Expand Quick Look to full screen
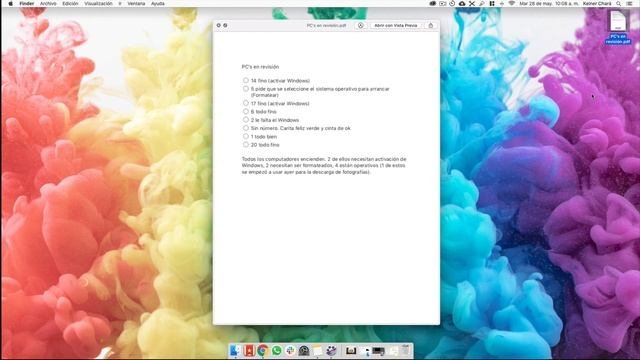The height and width of the screenshot is (360, 640). (225, 25)
